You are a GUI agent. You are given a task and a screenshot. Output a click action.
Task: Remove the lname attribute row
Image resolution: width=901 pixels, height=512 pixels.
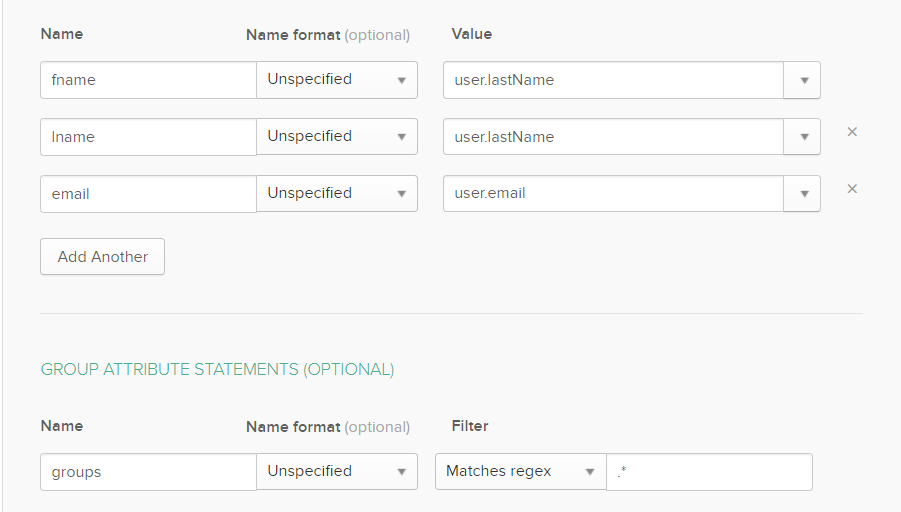point(852,132)
